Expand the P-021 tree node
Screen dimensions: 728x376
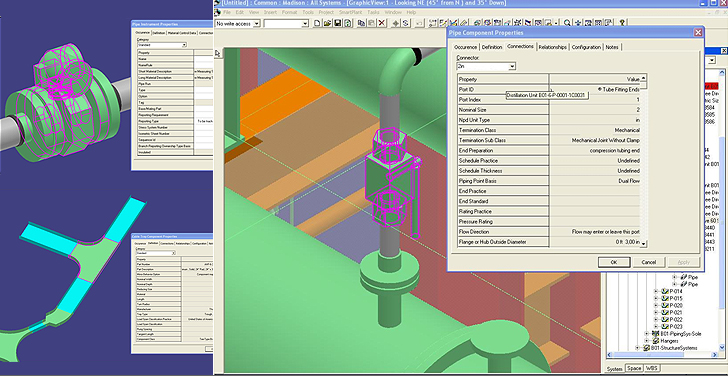[x=656, y=312]
